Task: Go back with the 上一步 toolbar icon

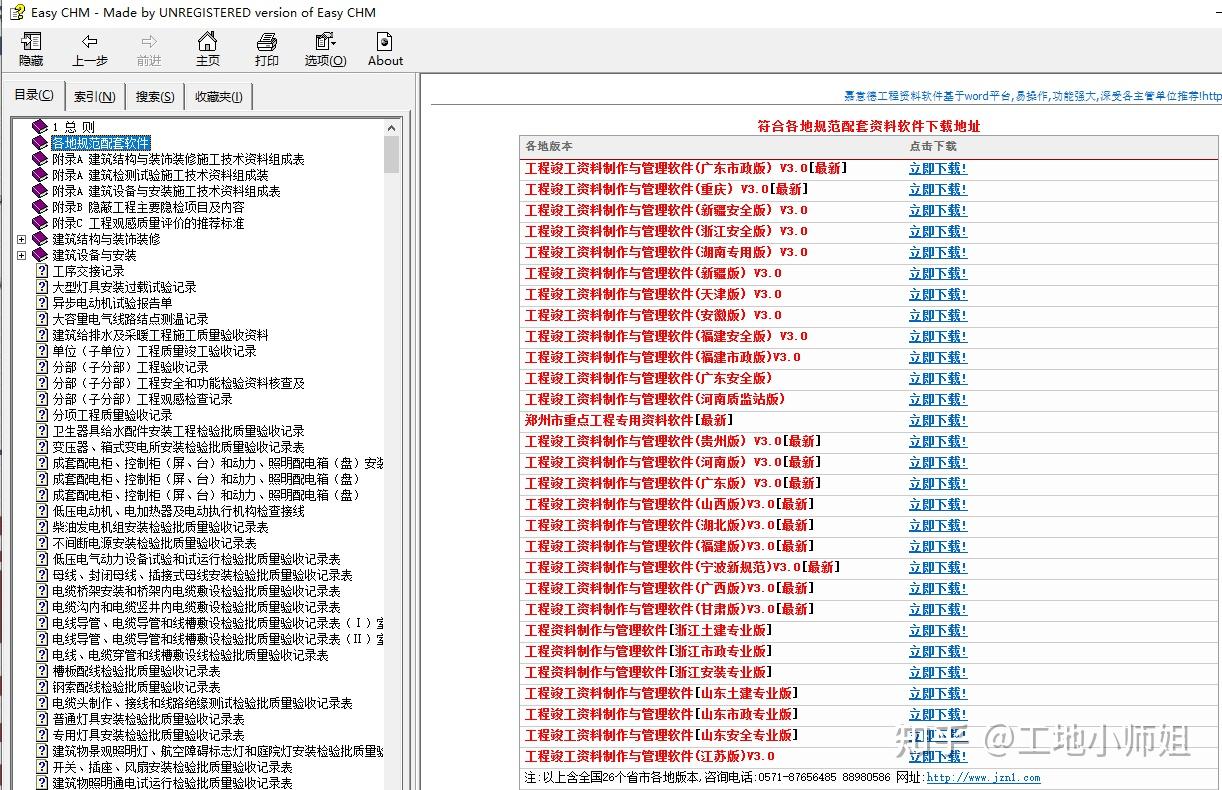Action: click(x=90, y=41)
